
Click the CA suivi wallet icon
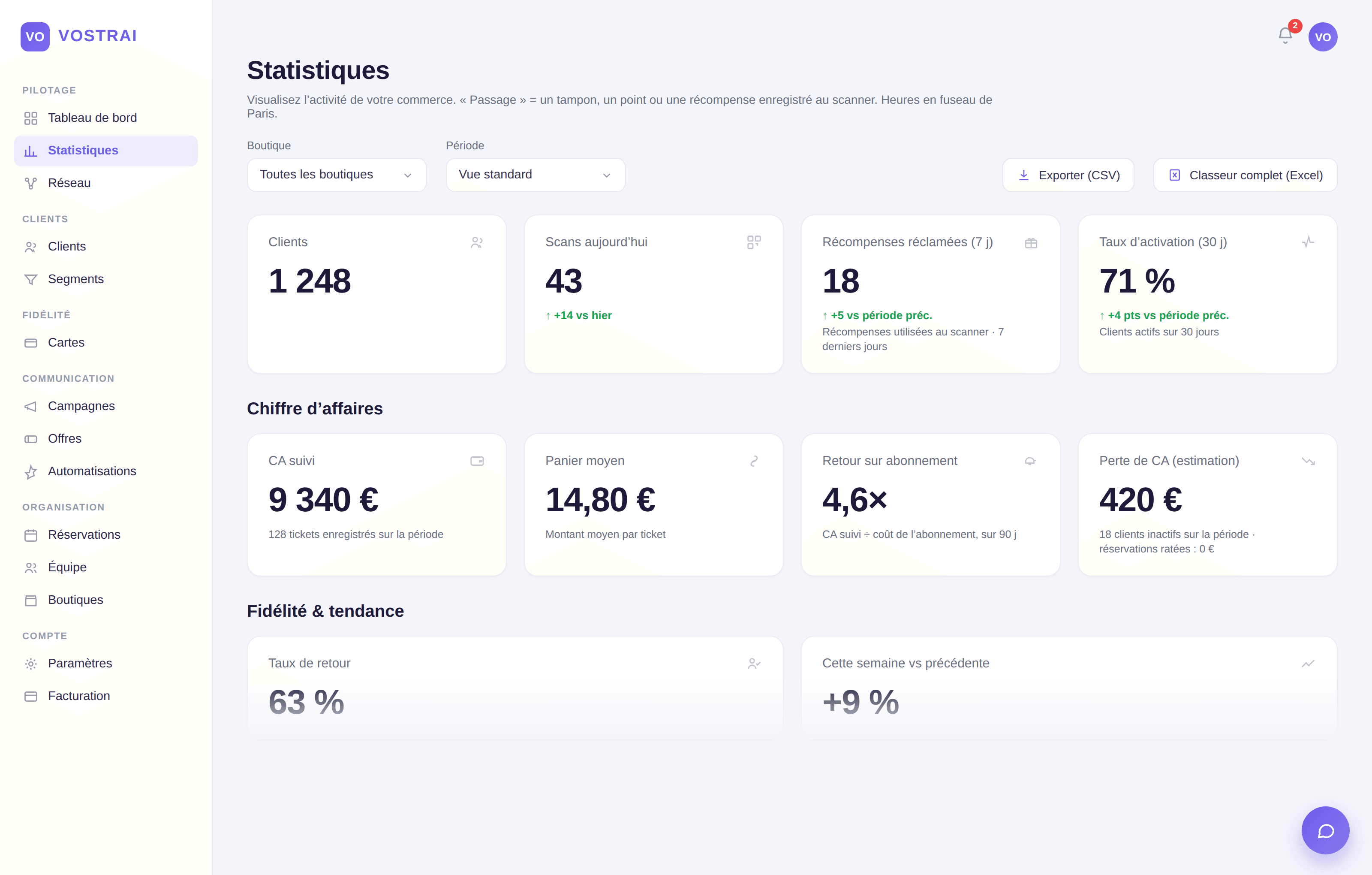tap(477, 461)
